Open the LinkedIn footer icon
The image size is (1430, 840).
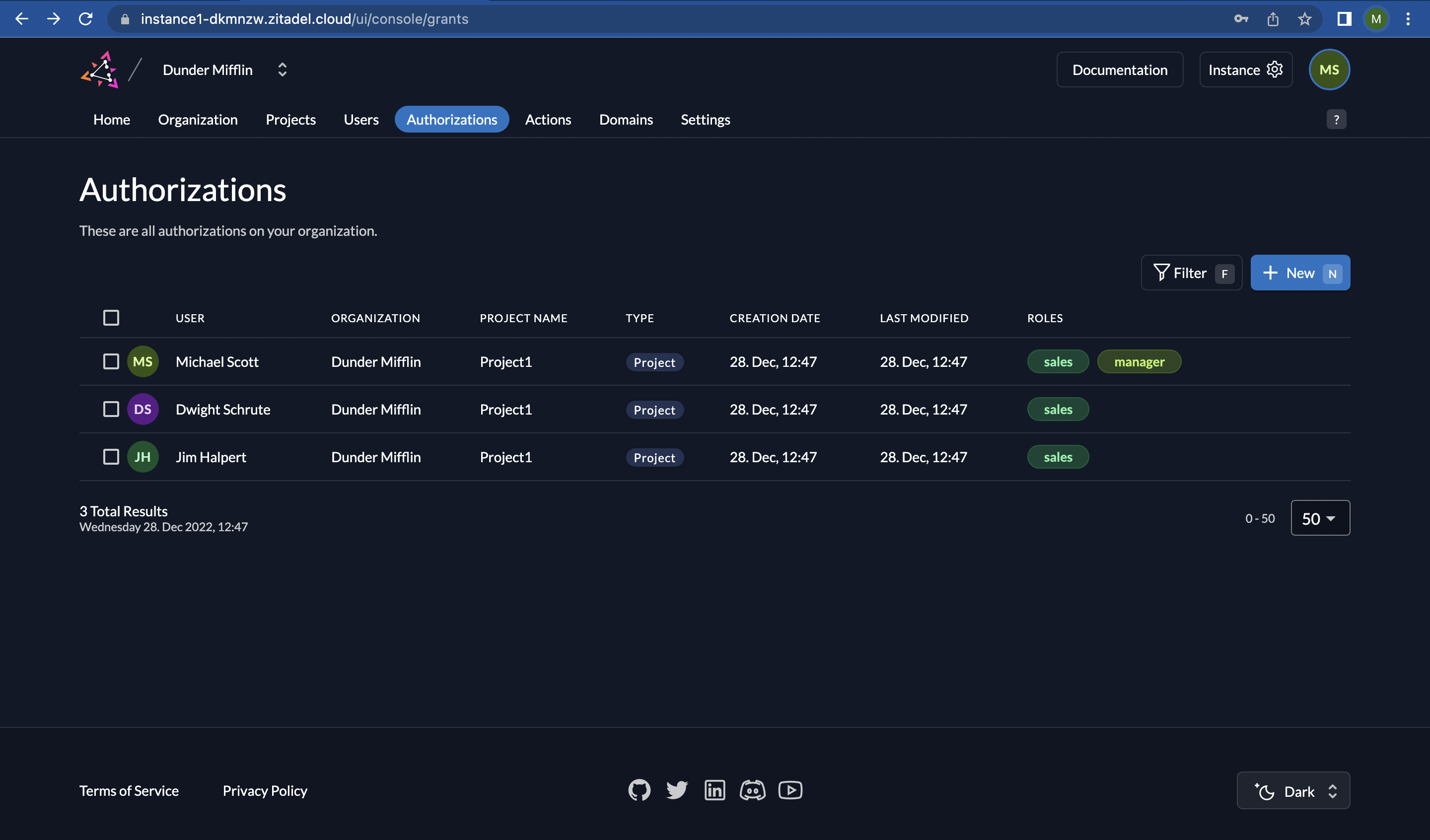715,790
